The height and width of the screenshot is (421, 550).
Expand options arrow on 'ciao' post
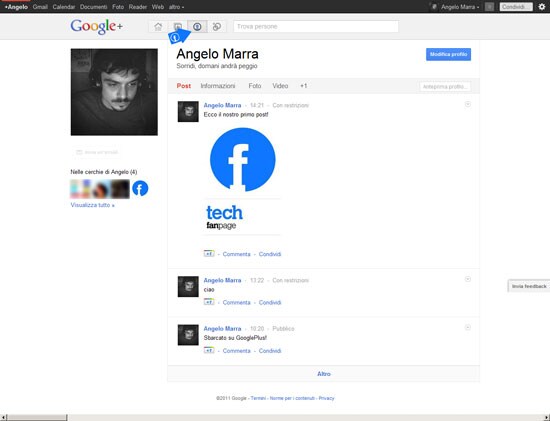[x=468, y=279]
